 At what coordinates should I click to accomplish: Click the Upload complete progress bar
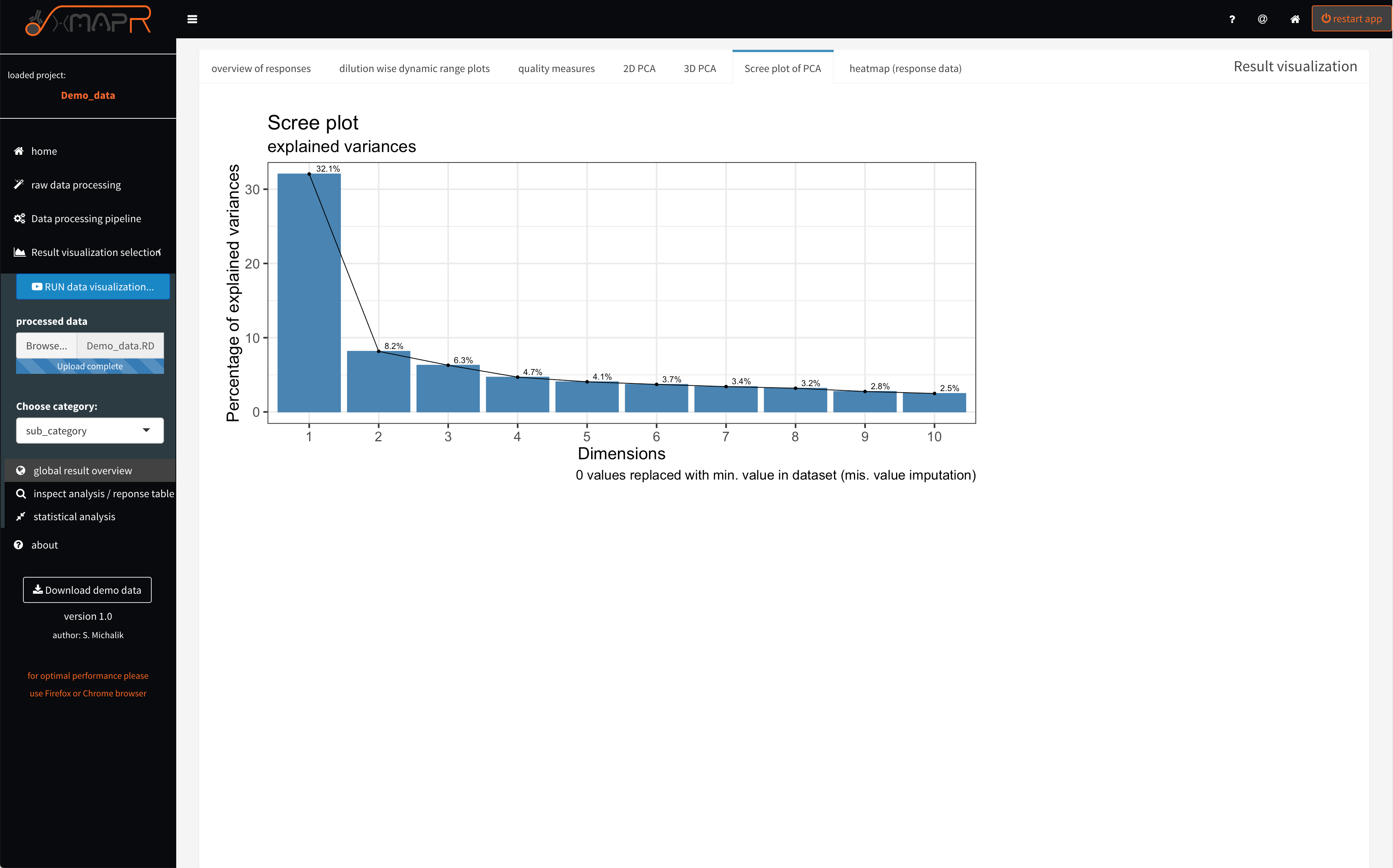pos(90,366)
